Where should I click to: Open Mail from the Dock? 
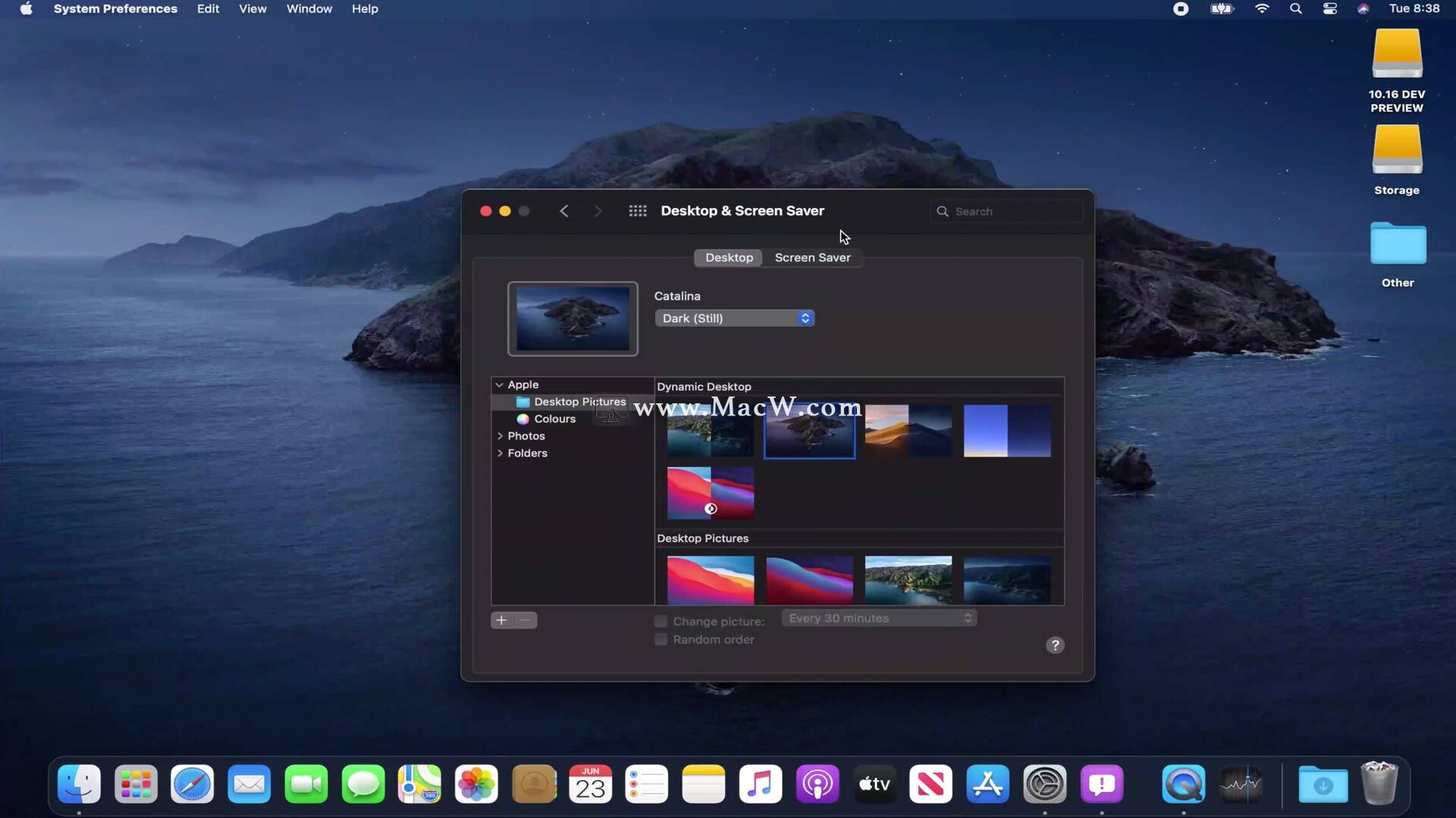[x=249, y=784]
